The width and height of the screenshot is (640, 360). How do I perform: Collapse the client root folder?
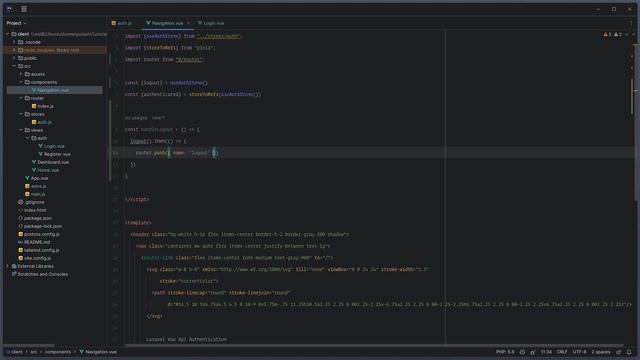click(8, 34)
